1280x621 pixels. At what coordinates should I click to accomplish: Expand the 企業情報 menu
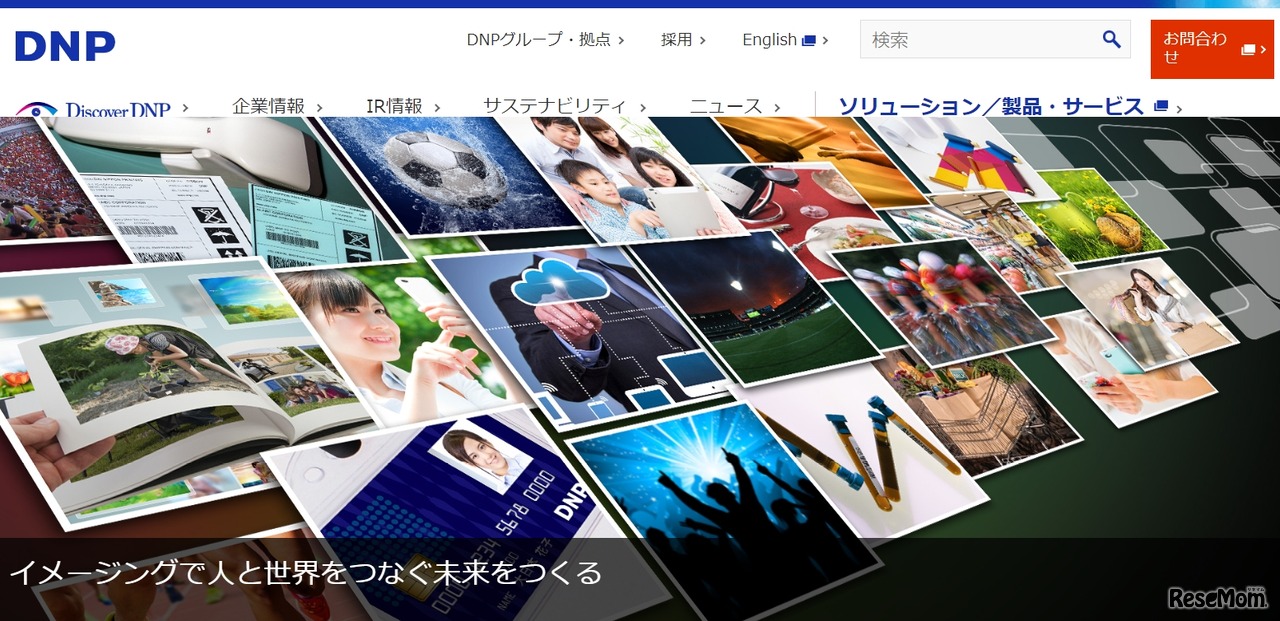pos(277,106)
